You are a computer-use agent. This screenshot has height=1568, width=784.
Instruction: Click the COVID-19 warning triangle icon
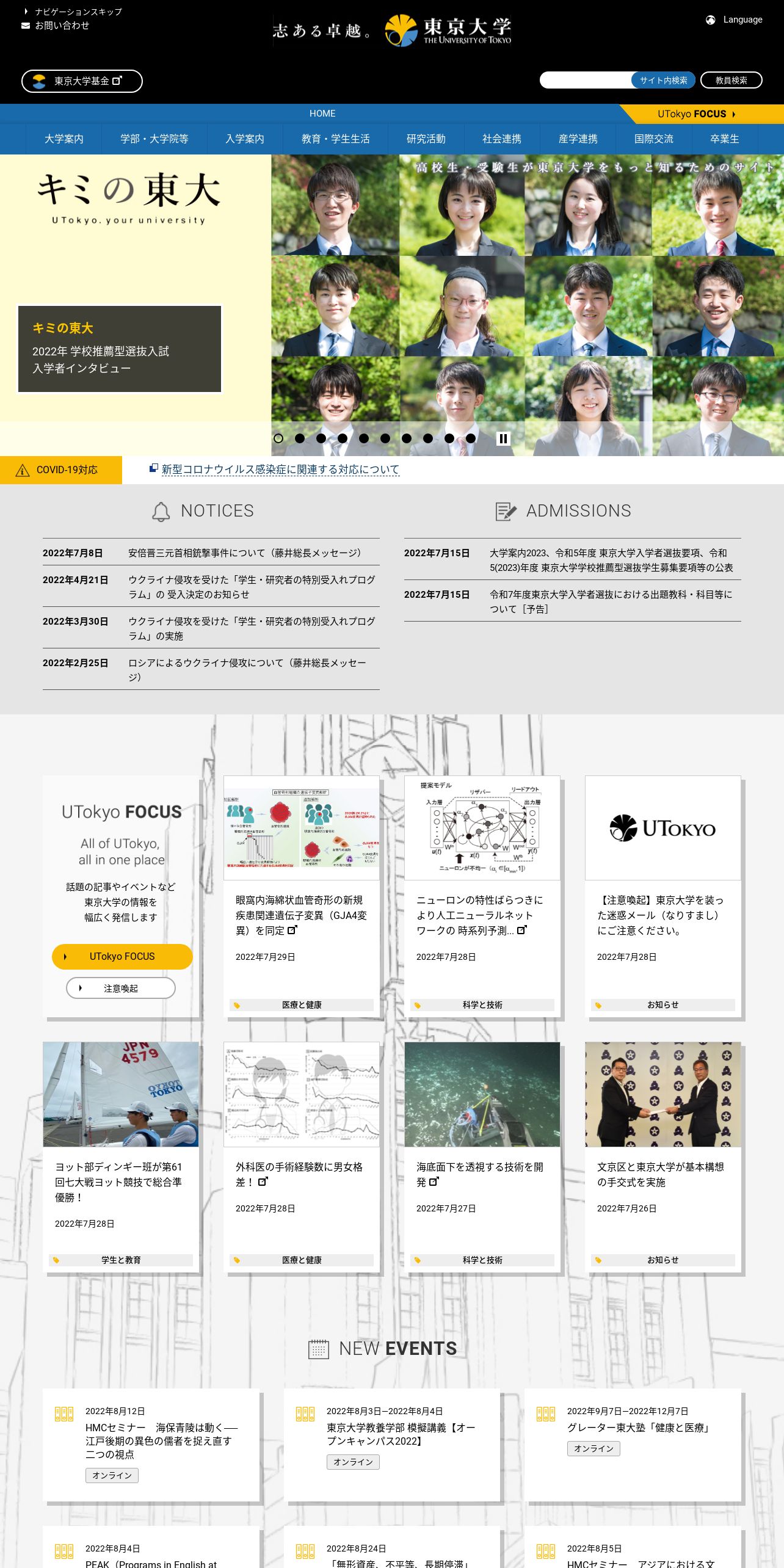tap(23, 470)
